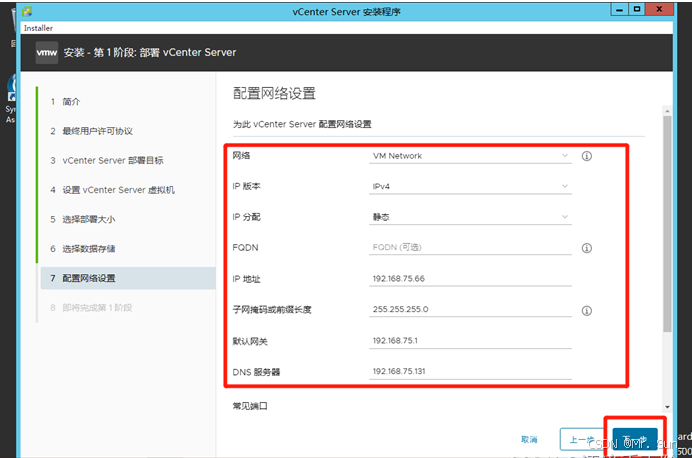Click the 上一步 back button
Screen dimensions: 692x458
pyautogui.click(x=582, y=439)
